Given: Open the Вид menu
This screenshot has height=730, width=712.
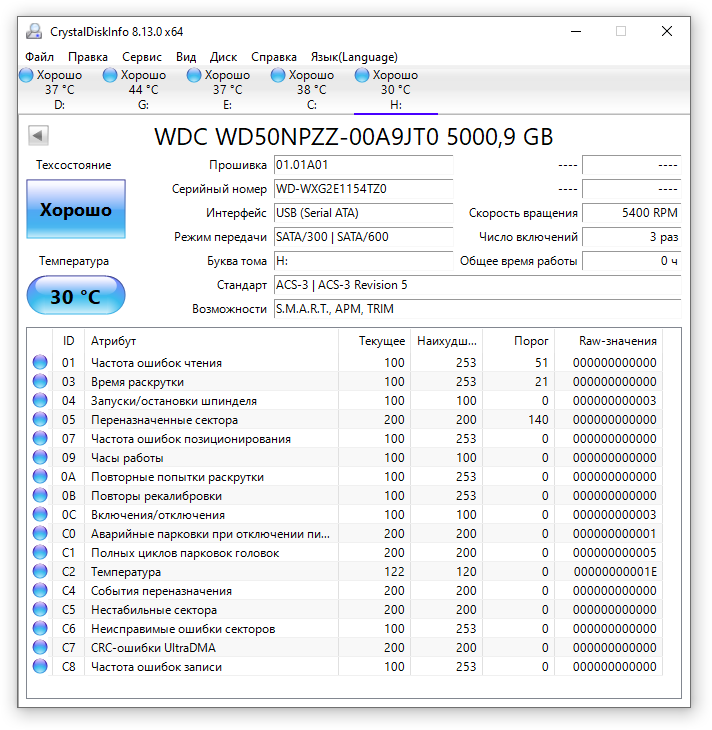Looking at the screenshot, I should 186,57.
